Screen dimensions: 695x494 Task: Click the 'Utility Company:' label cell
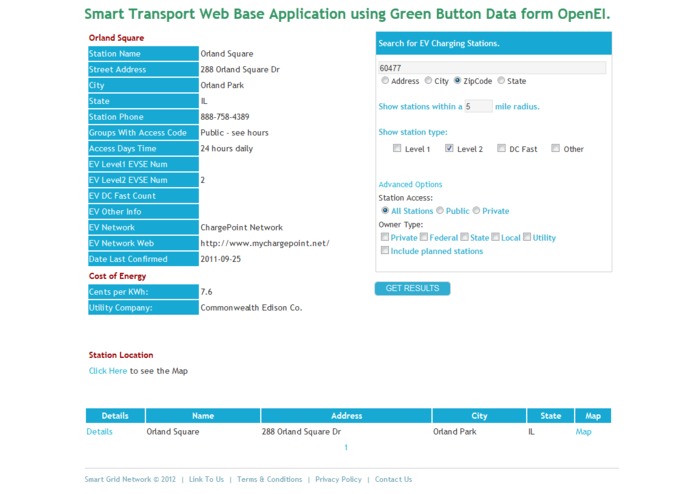[x=143, y=308]
